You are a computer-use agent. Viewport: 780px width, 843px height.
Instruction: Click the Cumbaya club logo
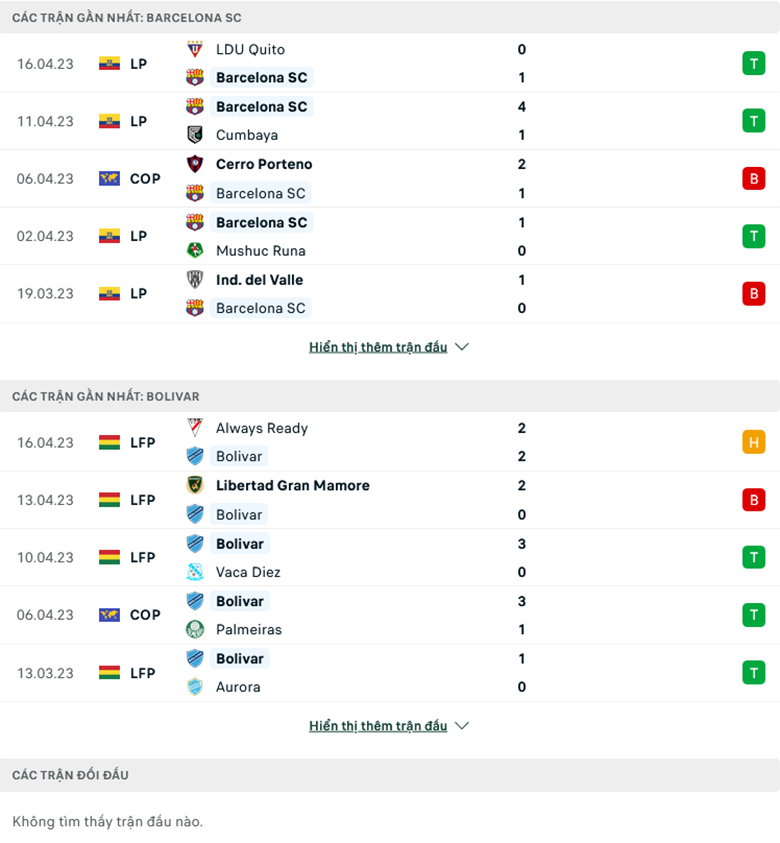(x=195, y=135)
